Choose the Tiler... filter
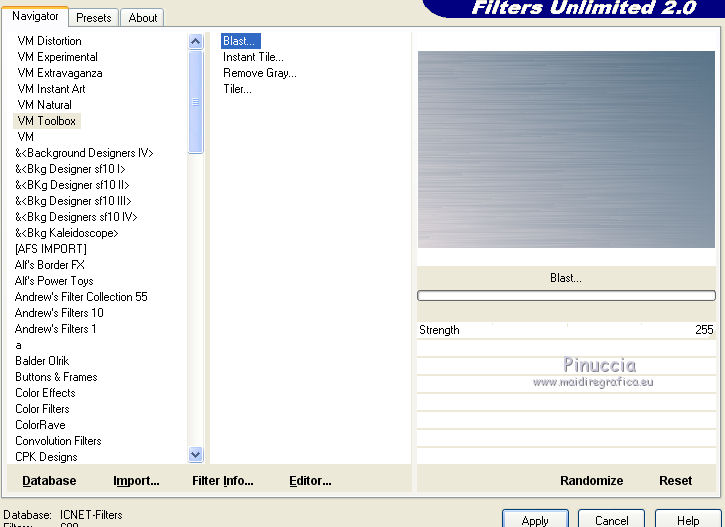725x527 pixels. 237,89
